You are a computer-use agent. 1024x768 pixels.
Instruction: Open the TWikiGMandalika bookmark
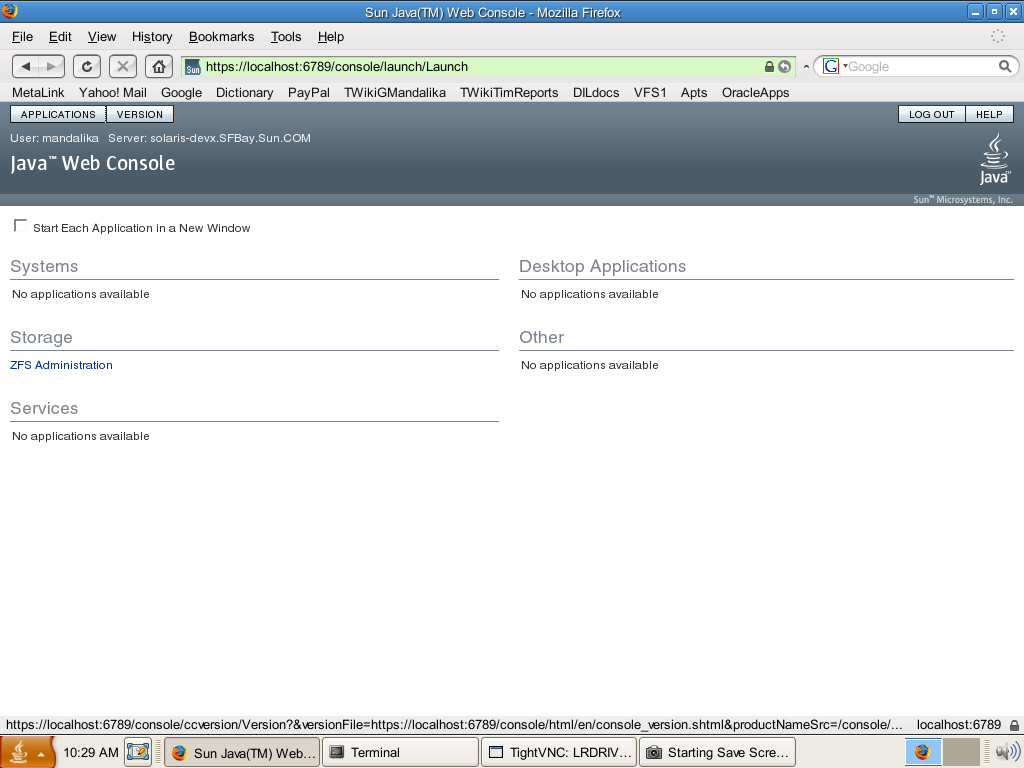coord(395,93)
